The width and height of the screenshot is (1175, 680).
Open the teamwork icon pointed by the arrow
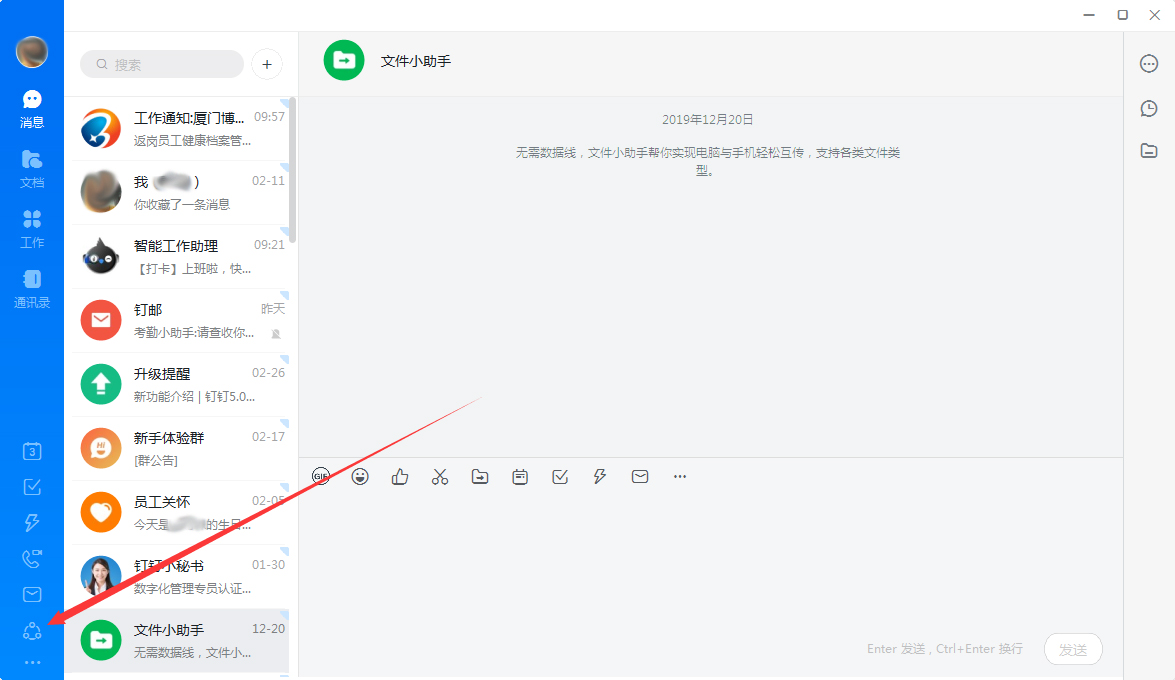(x=31, y=630)
